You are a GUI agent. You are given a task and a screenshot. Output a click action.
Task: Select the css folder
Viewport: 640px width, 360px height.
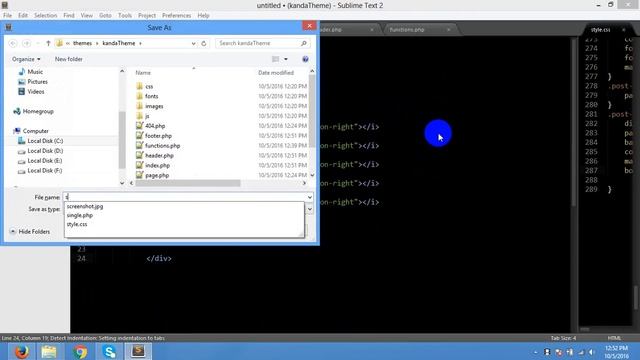pos(149,86)
